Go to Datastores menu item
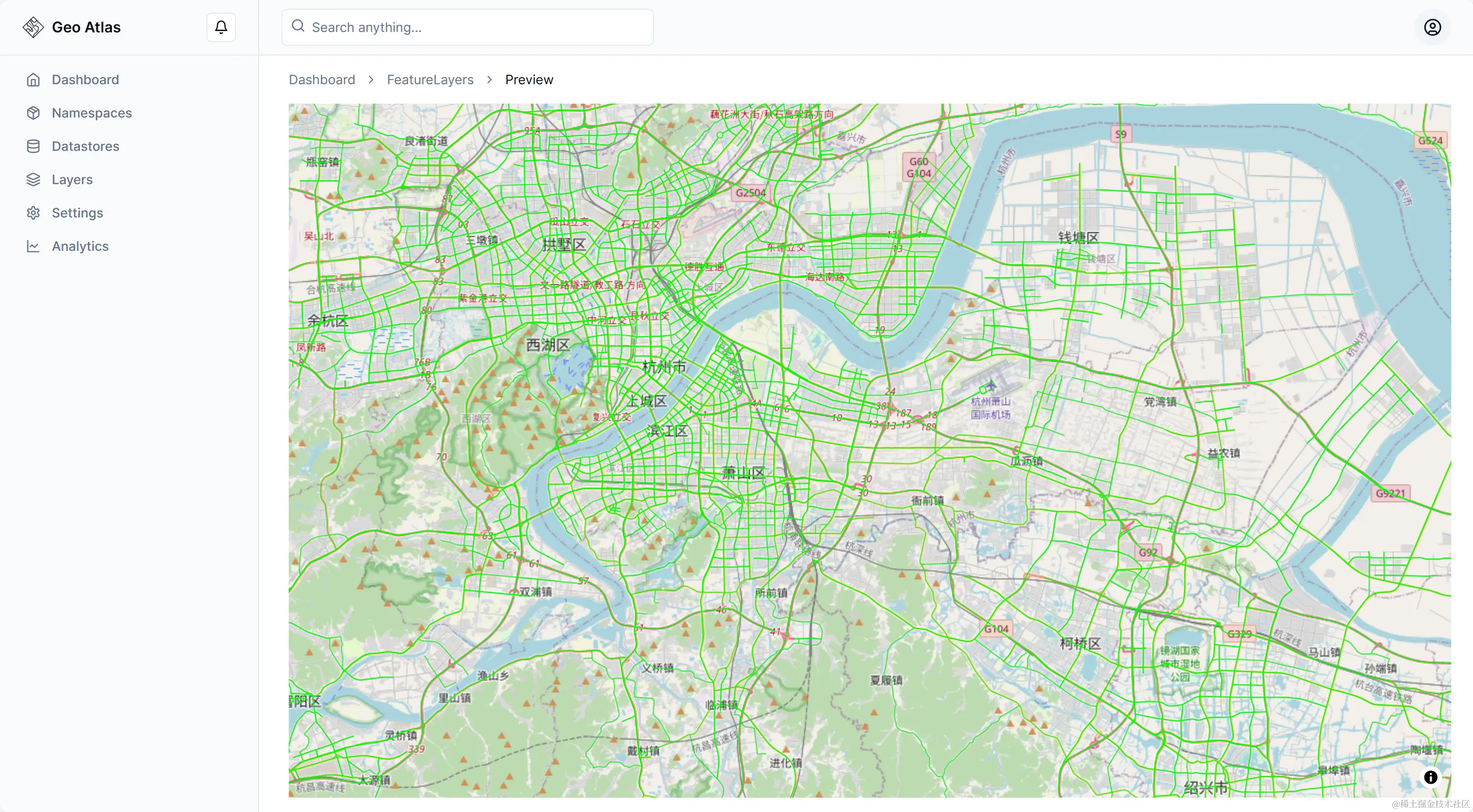The width and height of the screenshot is (1473, 812). tap(85, 147)
